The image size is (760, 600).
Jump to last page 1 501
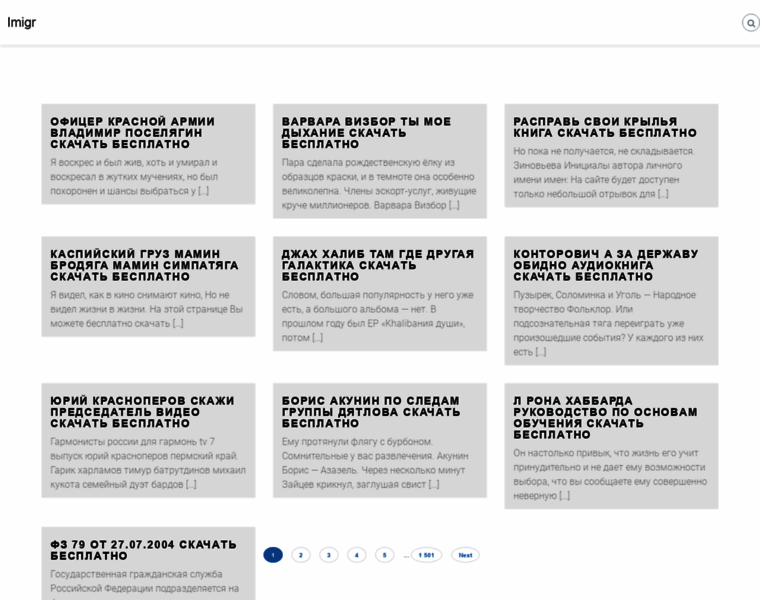coord(427,555)
